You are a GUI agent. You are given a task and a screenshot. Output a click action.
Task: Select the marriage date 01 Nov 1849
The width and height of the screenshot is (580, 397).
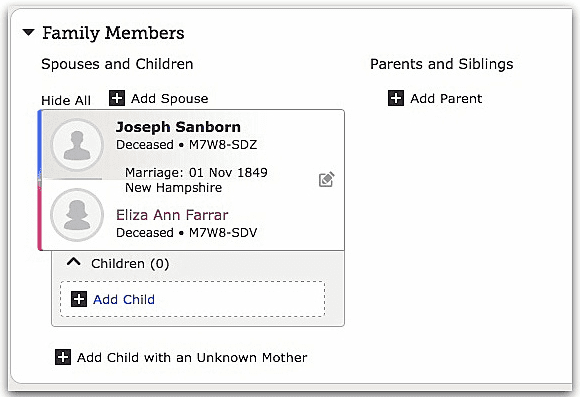[x=228, y=172]
